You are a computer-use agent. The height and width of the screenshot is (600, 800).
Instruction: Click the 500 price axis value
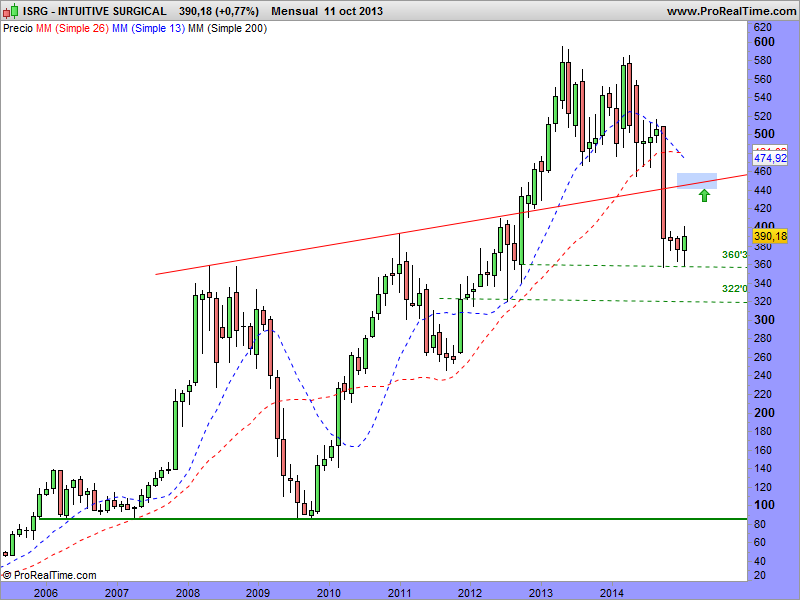pyautogui.click(x=764, y=134)
